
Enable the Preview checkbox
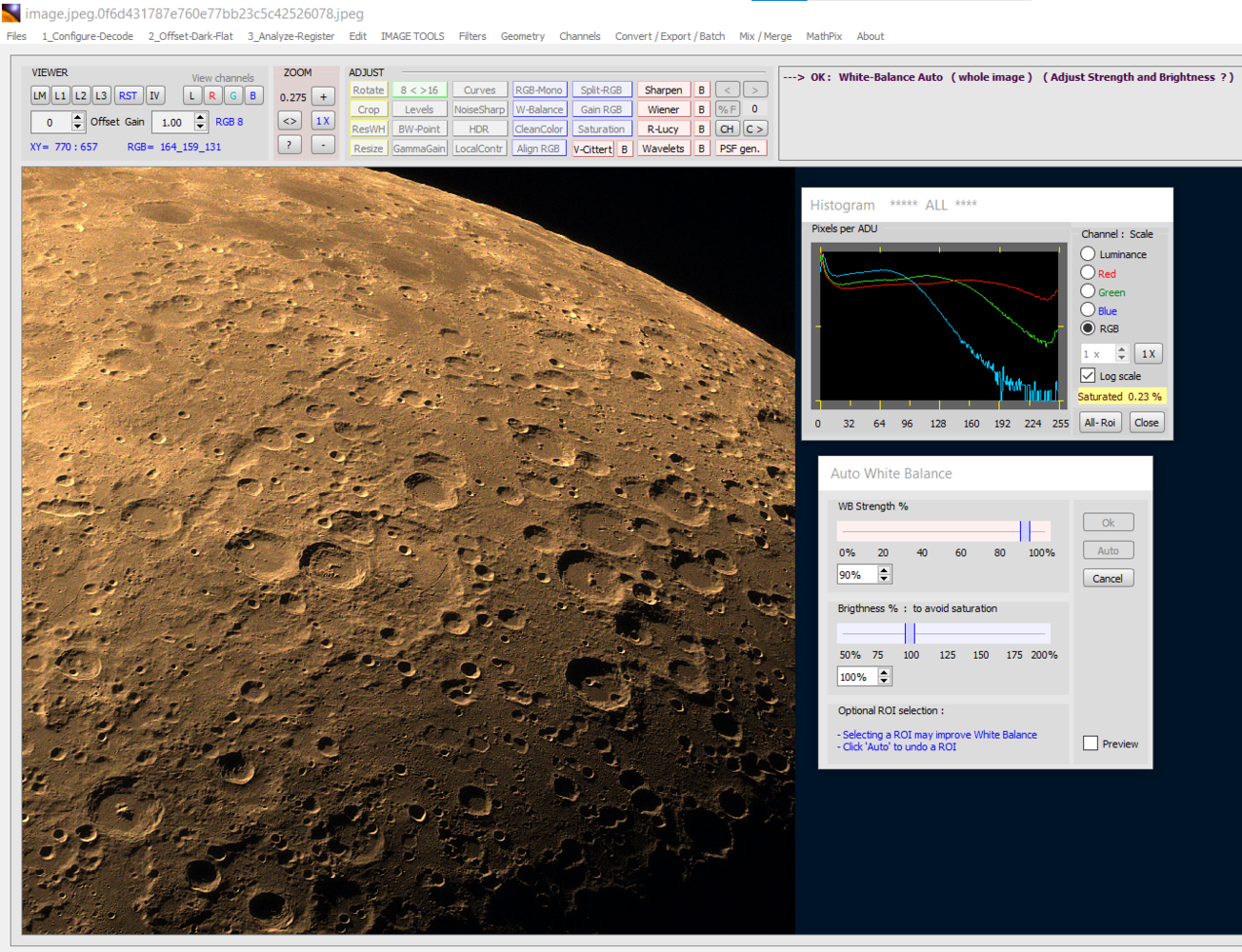point(1091,744)
